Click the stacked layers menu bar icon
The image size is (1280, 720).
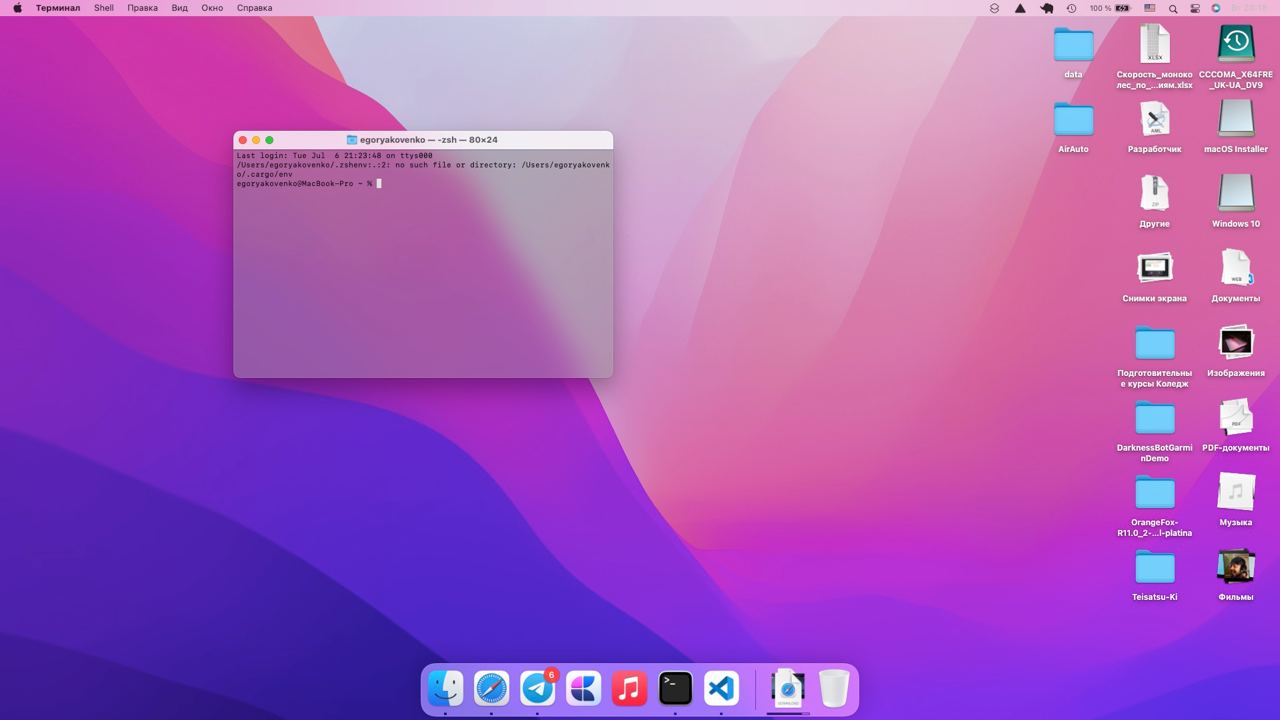click(994, 8)
